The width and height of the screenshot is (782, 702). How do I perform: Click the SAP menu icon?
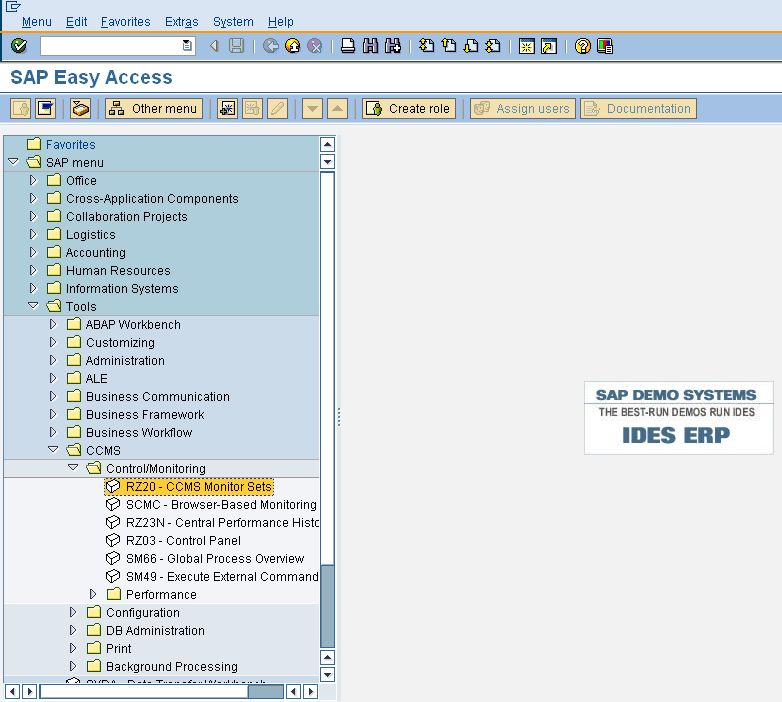click(x=45, y=108)
